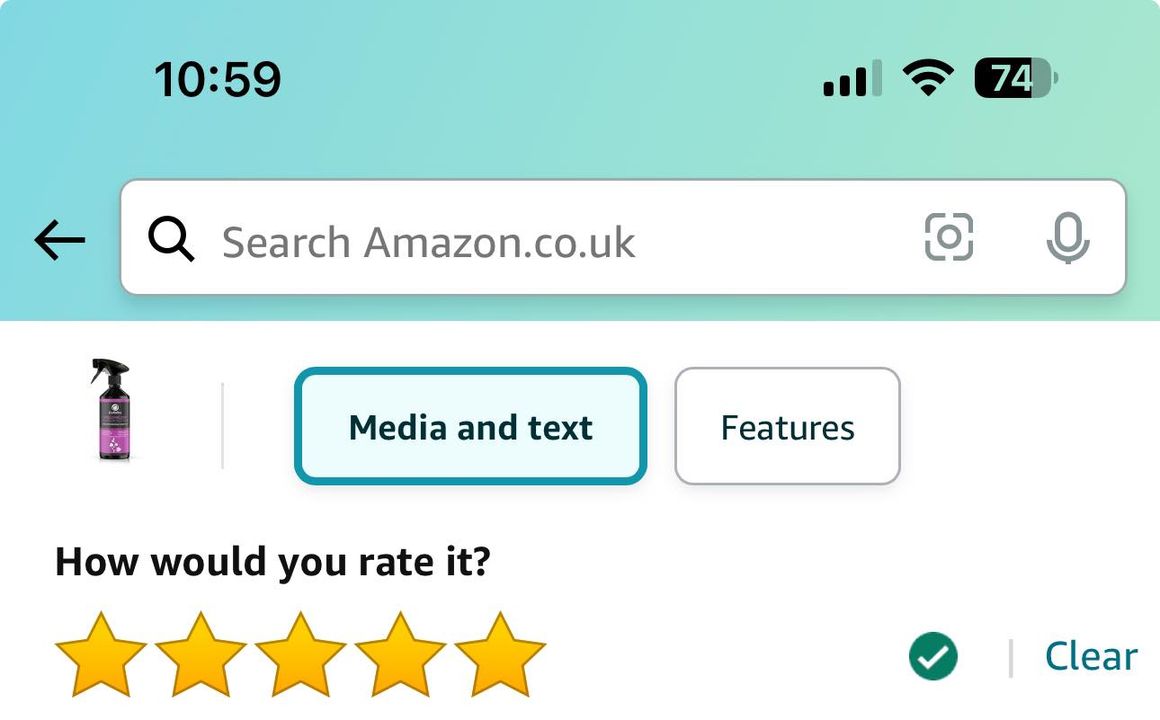Tap the Wi-Fi status icon
Screen dimensions: 1160x720
928,78
